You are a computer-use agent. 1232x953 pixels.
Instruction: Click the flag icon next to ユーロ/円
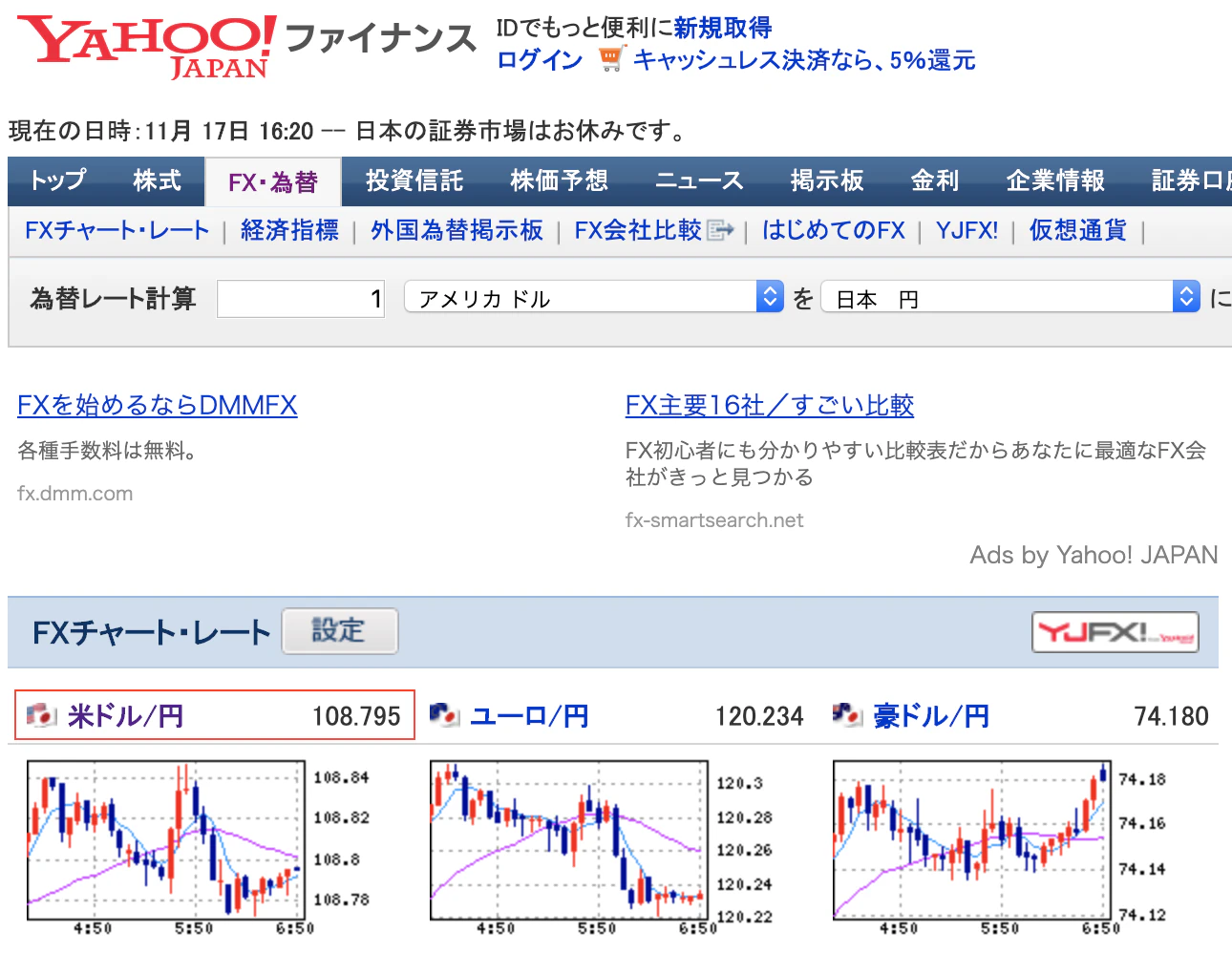pos(445,714)
